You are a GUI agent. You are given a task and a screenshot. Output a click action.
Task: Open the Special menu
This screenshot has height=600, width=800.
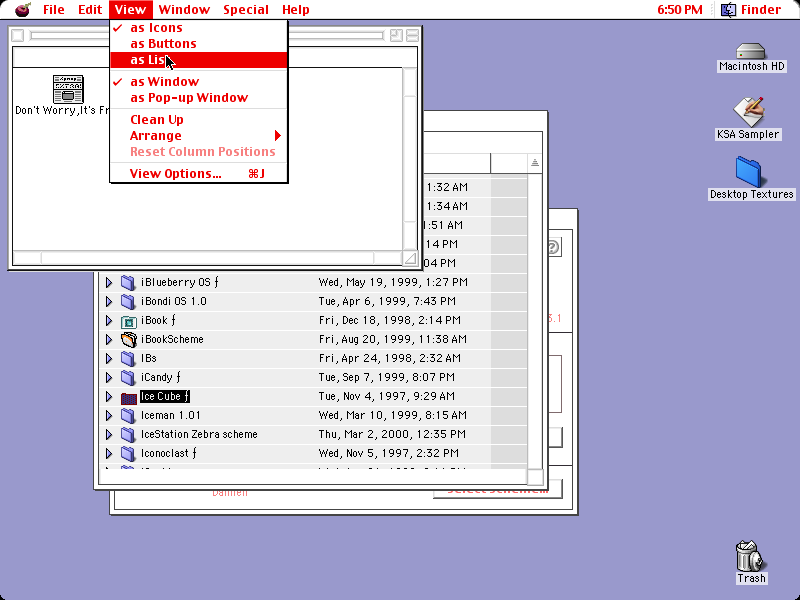(246, 9)
